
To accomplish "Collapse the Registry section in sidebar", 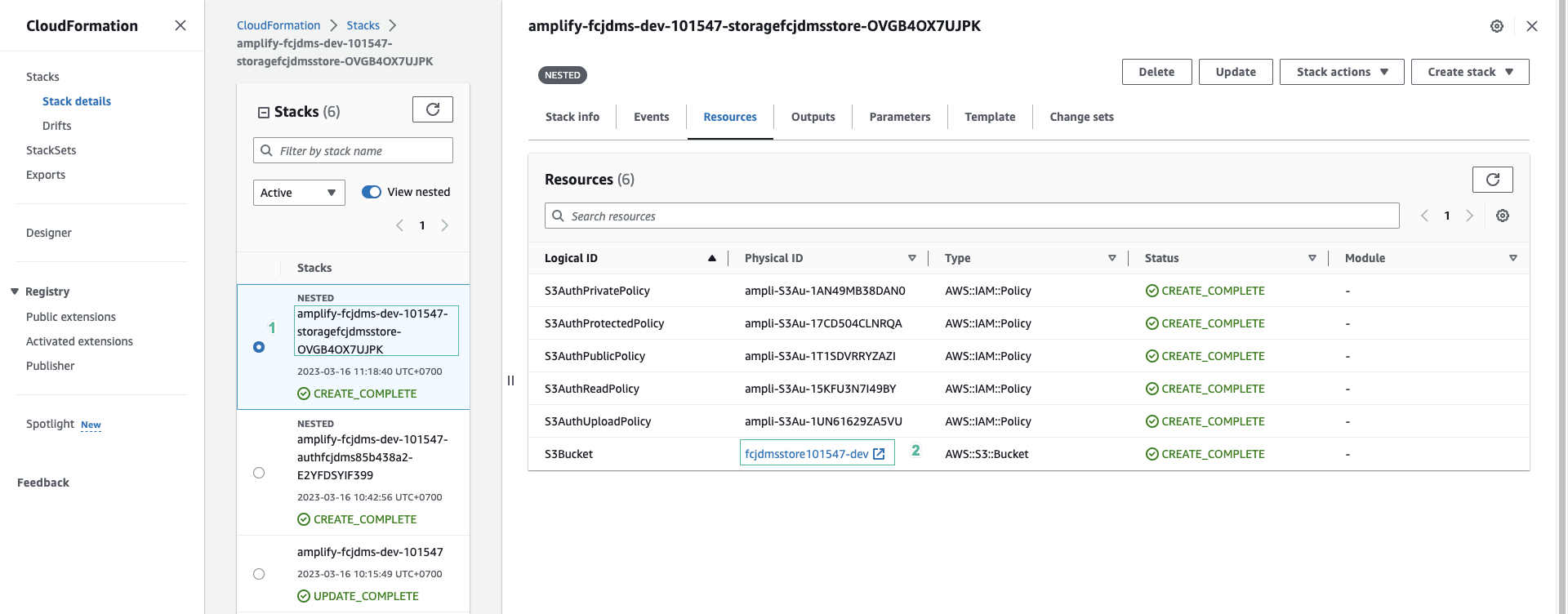I will [15, 291].
